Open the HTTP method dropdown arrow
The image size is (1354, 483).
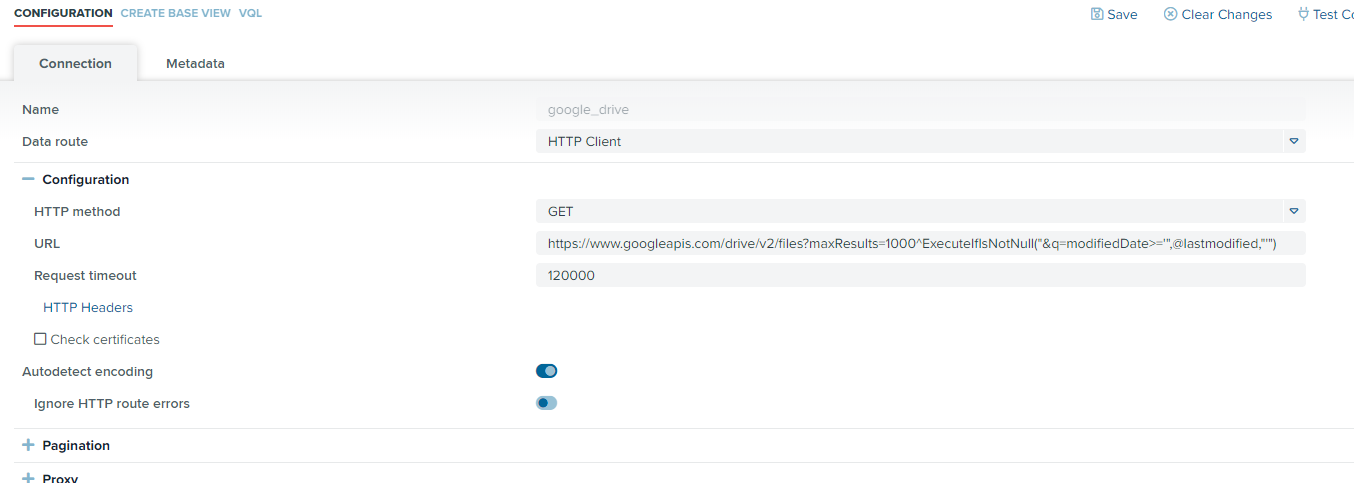[x=1294, y=211]
